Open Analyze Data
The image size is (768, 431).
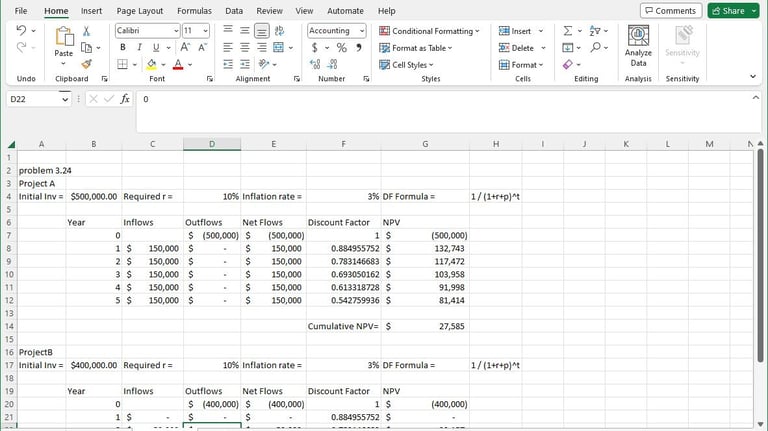pos(638,46)
